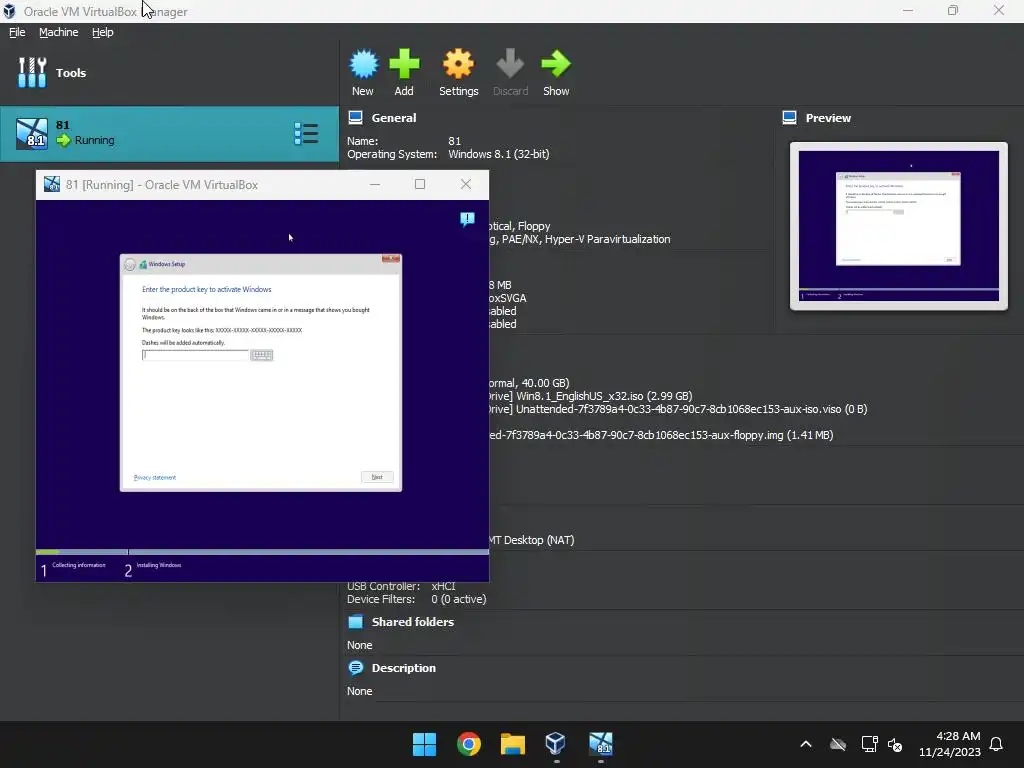Screen dimensions: 1024x768
Task: Click the network status tray icon
Action: pyautogui.click(x=869, y=744)
